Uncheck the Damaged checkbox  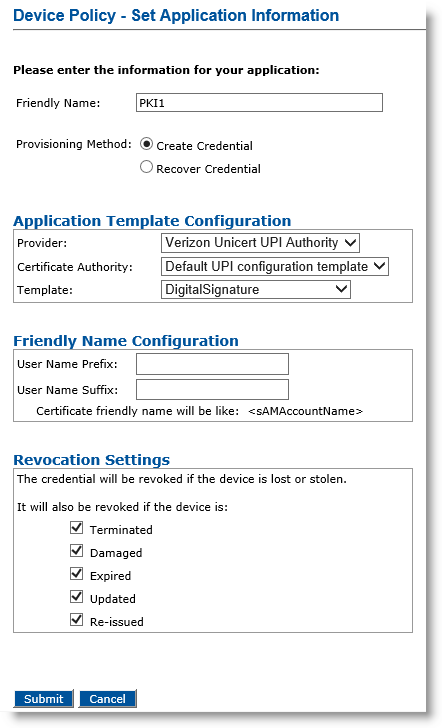pos(77,551)
